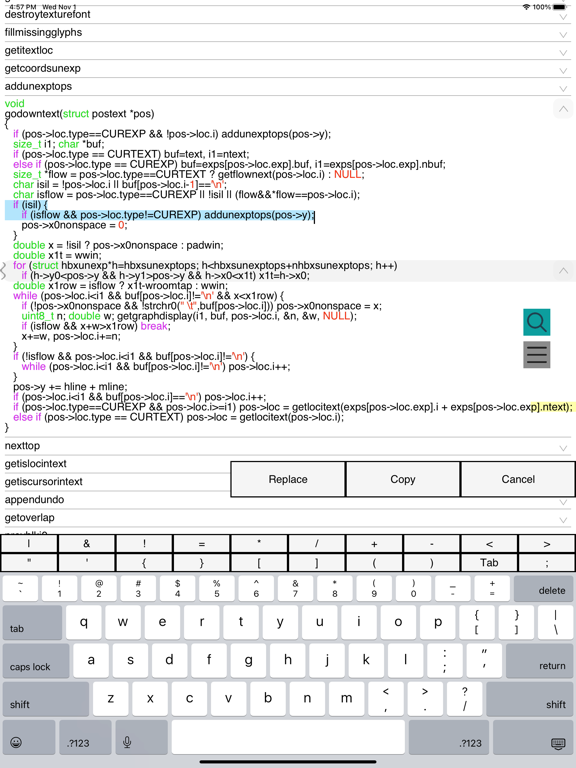Expand the getoverlap function
This screenshot has height=768, width=576.
(x=563, y=520)
